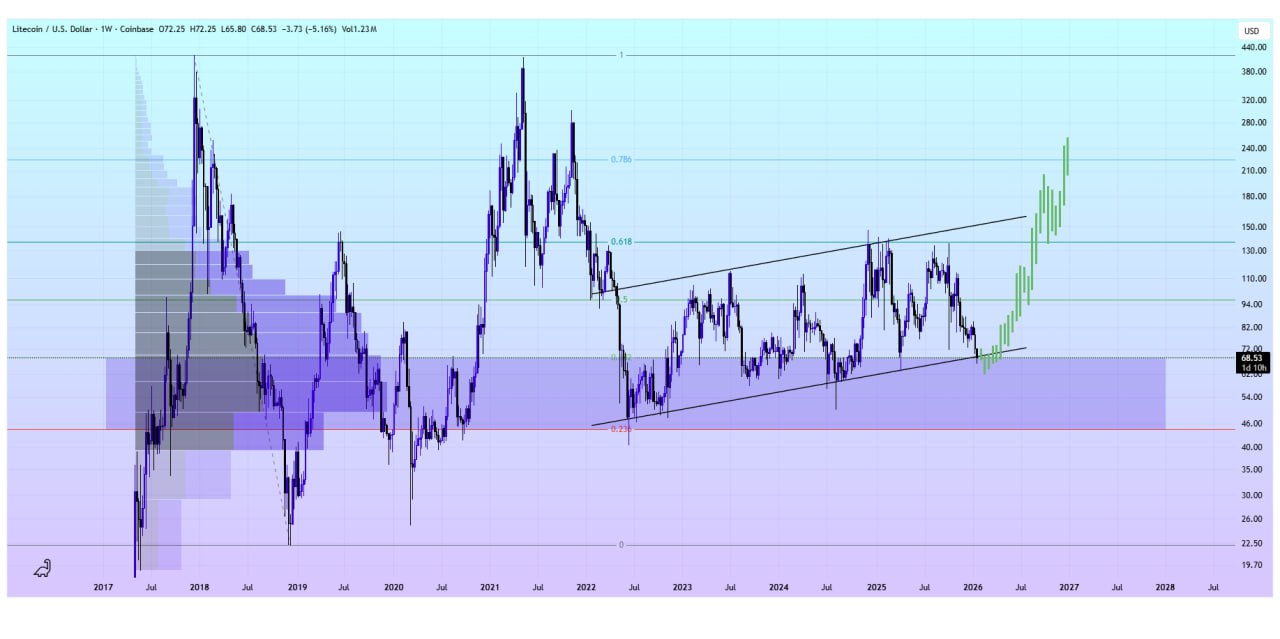Screen dimensions: 1280x639
Task: Select the upper channel trend line
Action: [800, 254]
